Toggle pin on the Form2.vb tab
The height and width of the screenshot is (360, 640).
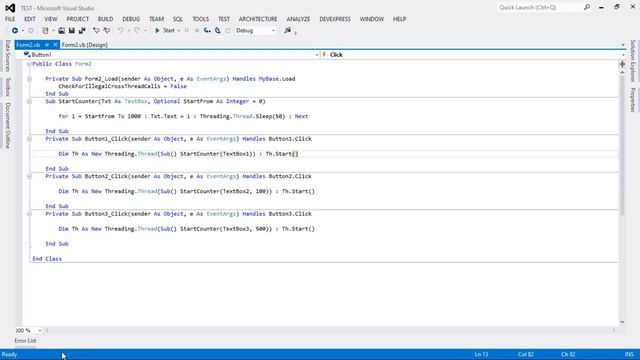click(47, 44)
